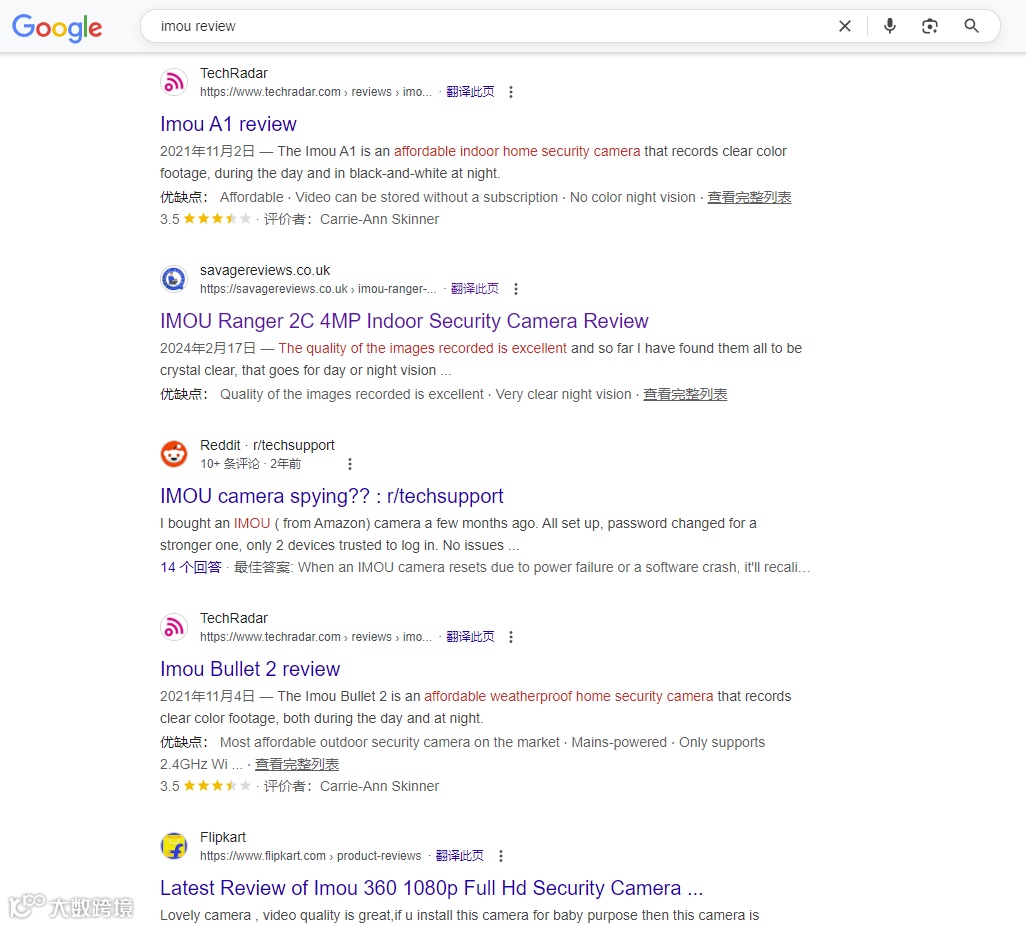Open more options dots for Imou Bullet 2 result
The height and width of the screenshot is (926, 1026).
511,637
